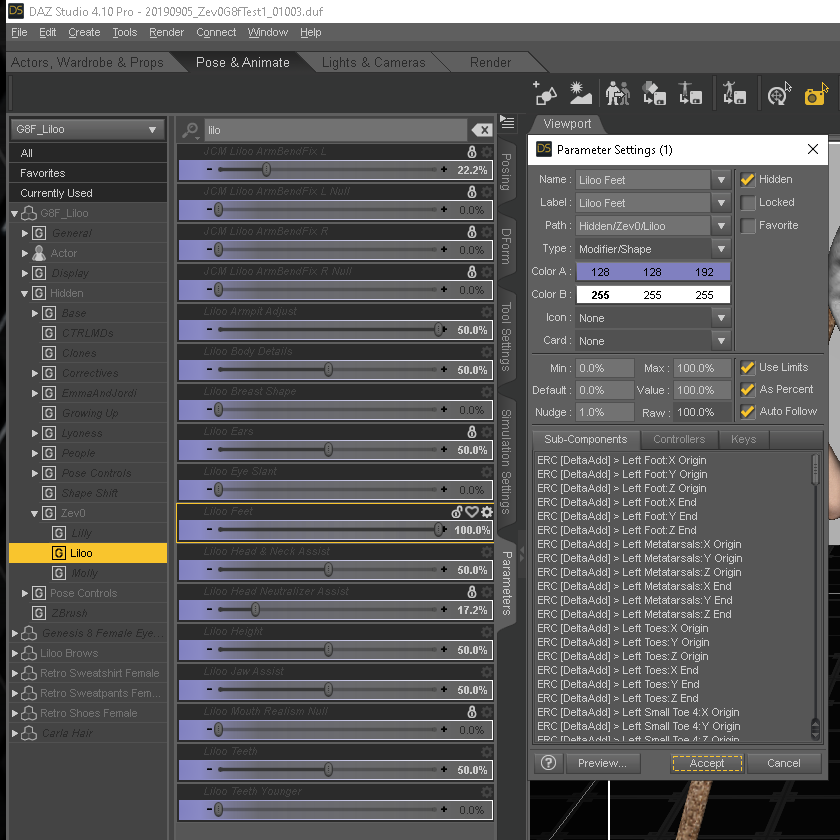Click the Max value field
This screenshot has width=840, height=840.
[x=701, y=369]
